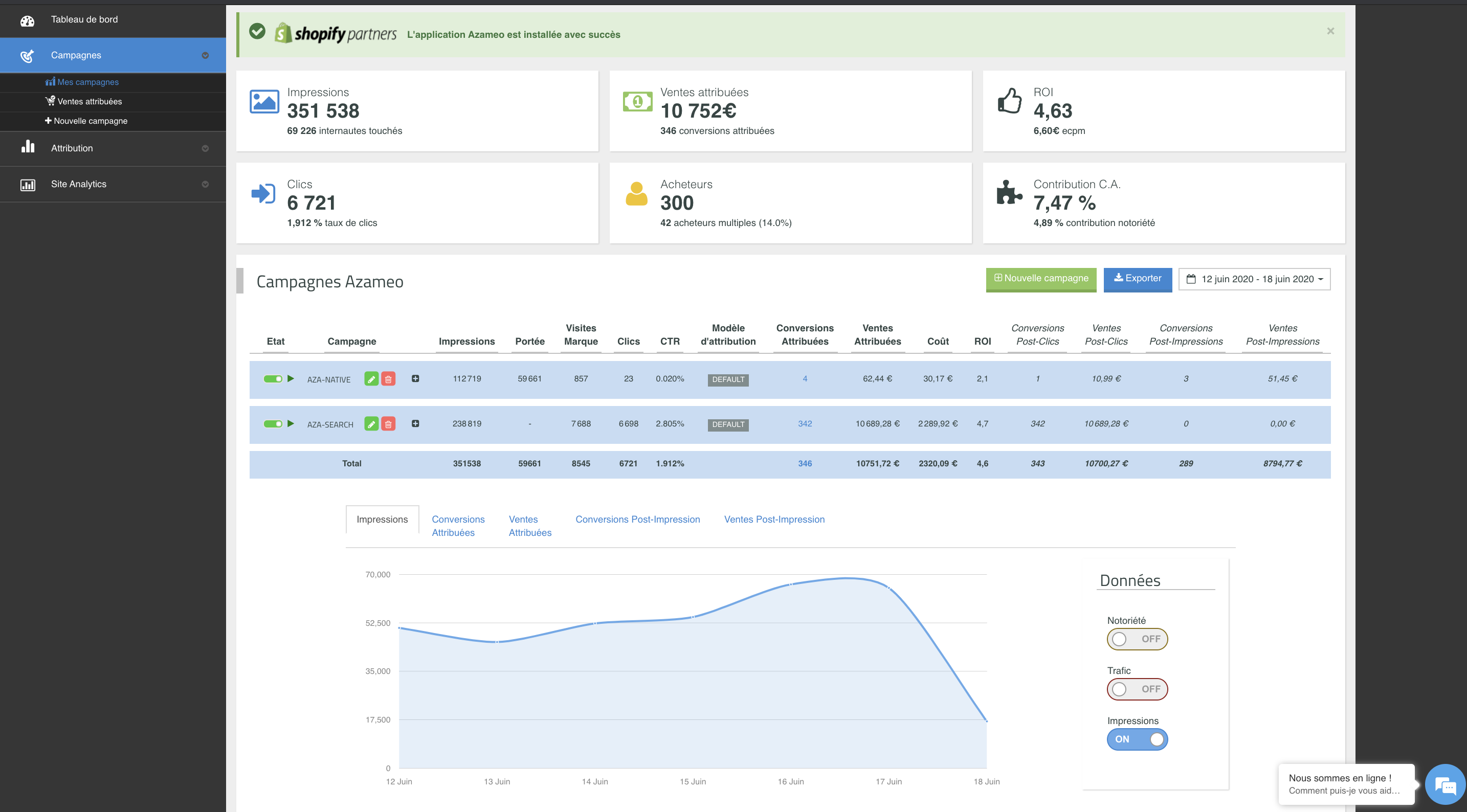Click the Contribution C.A. puzzle icon
Viewport: 1467px width, 812px height.
point(1009,192)
